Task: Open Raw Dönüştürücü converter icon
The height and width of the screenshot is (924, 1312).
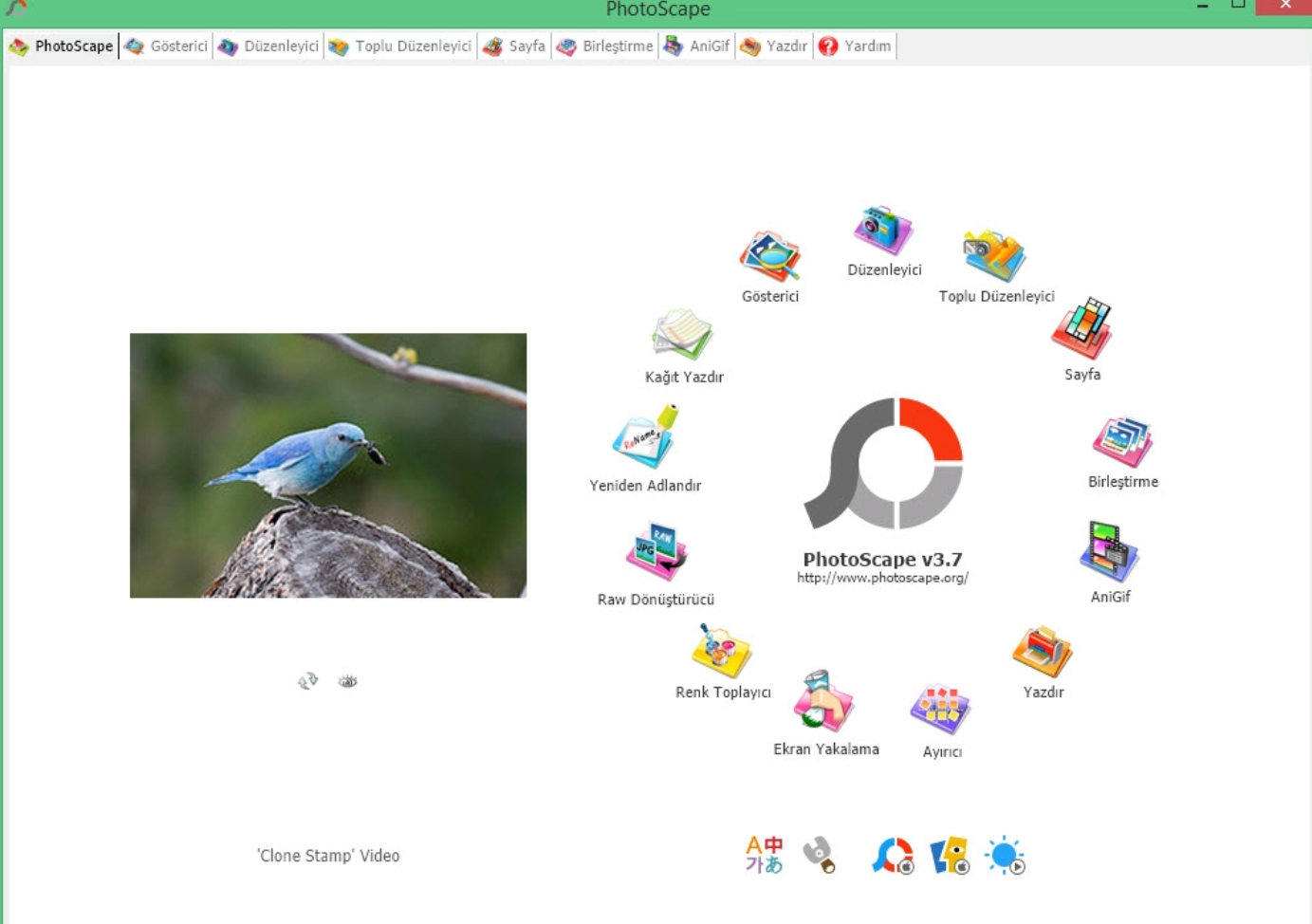Action: [x=656, y=552]
